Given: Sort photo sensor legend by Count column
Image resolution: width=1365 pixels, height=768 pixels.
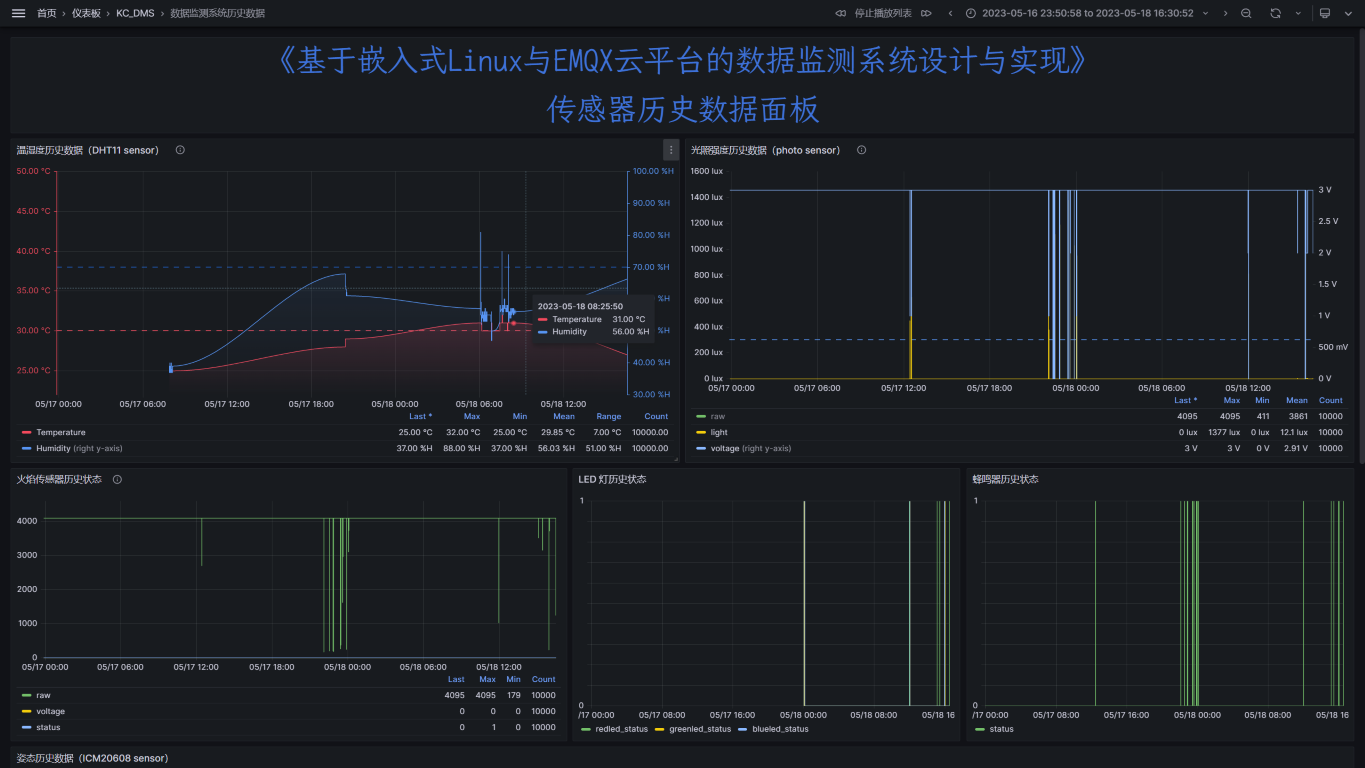Looking at the screenshot, I should coord(1330,400).
